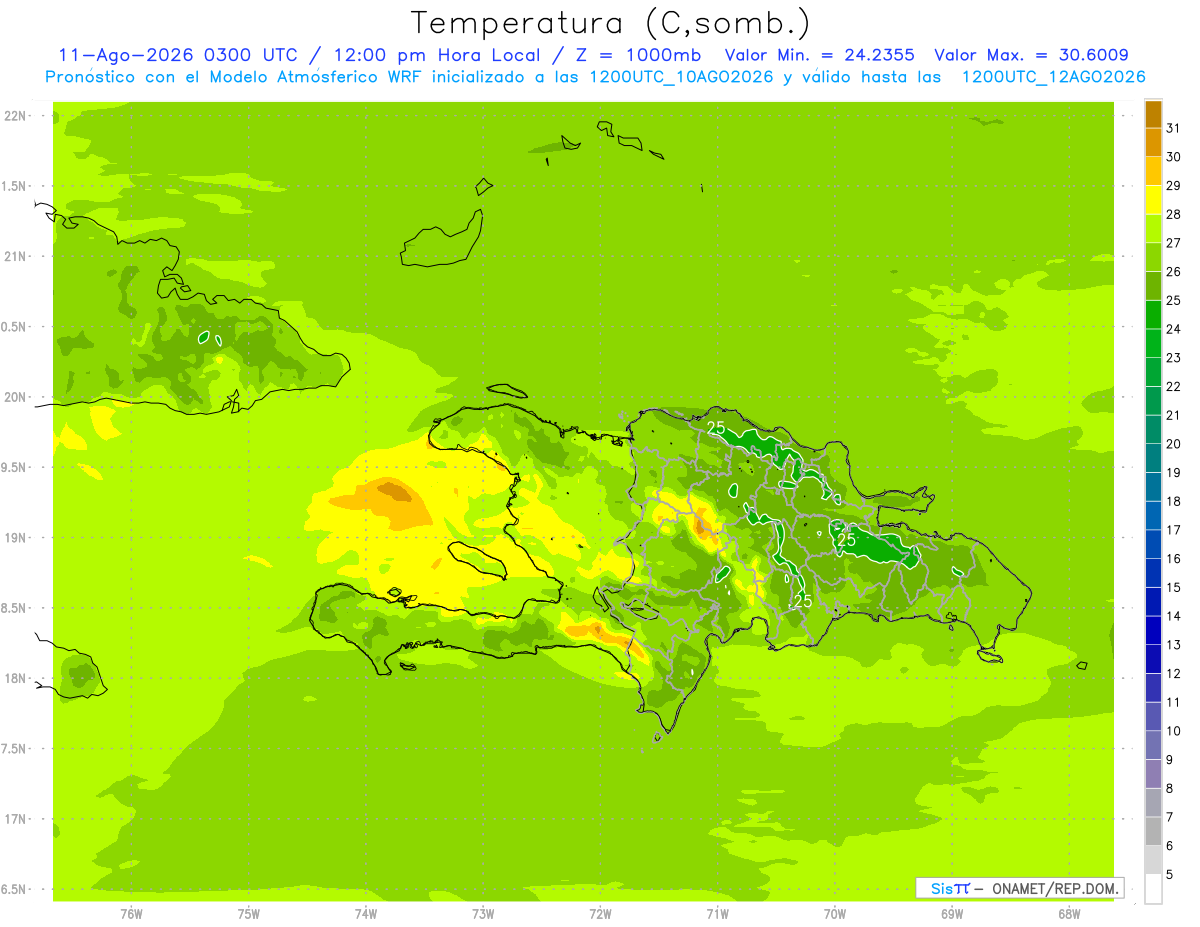This screenshot has height=927, width=1200.
Task: Click the 73W longitude label
Action: pos(483,913)
